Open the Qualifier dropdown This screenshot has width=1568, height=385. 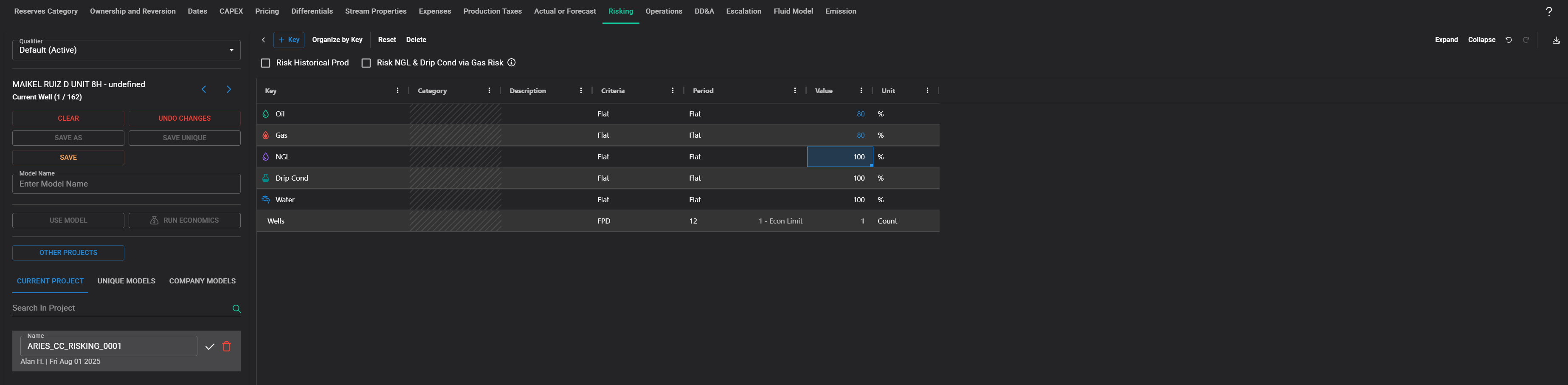click(x=126, y=50)
